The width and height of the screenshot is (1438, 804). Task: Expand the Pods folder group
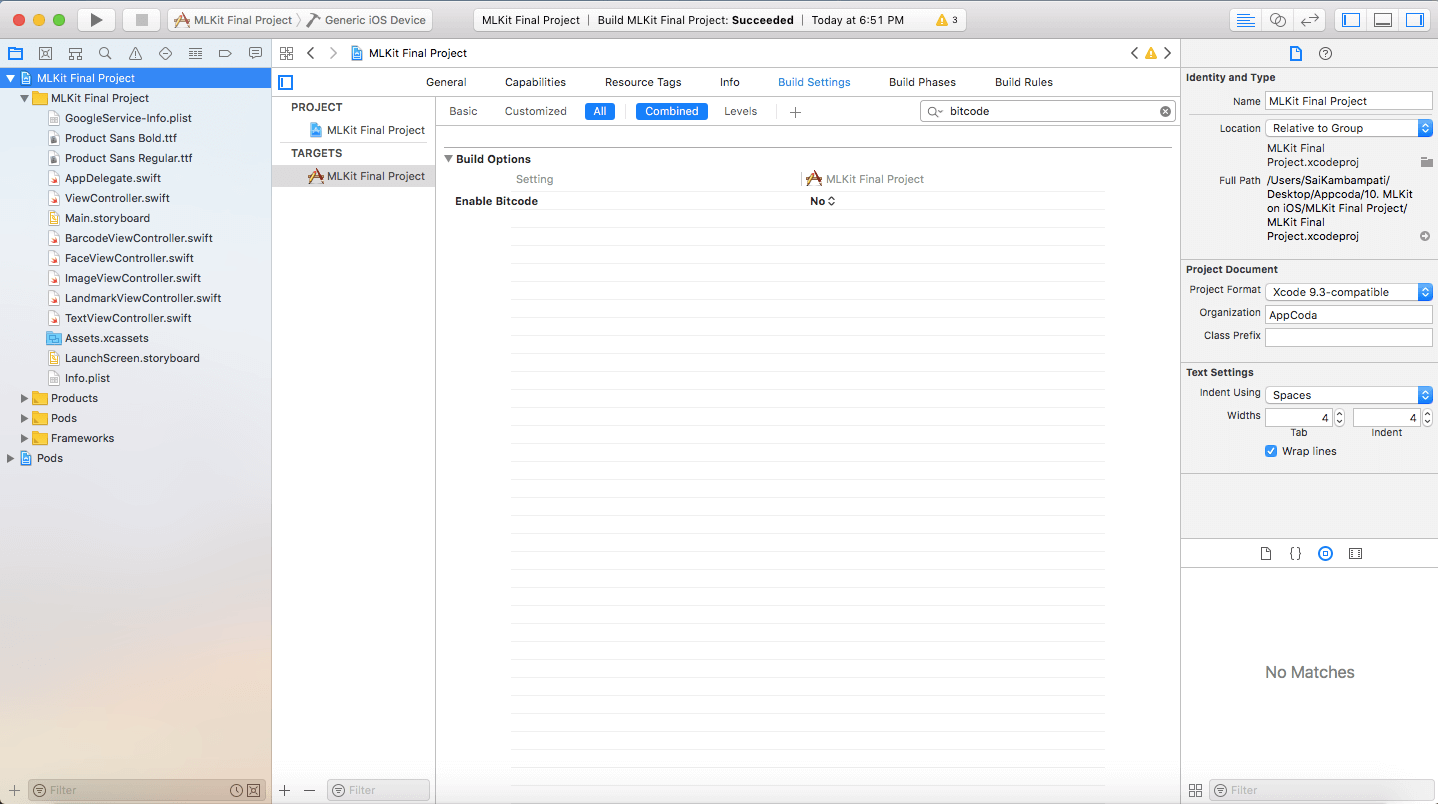coord(25,418)
